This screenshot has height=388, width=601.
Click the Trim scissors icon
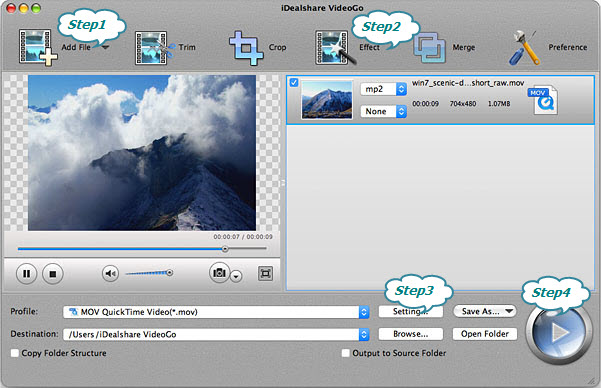(x=154, y=48)
